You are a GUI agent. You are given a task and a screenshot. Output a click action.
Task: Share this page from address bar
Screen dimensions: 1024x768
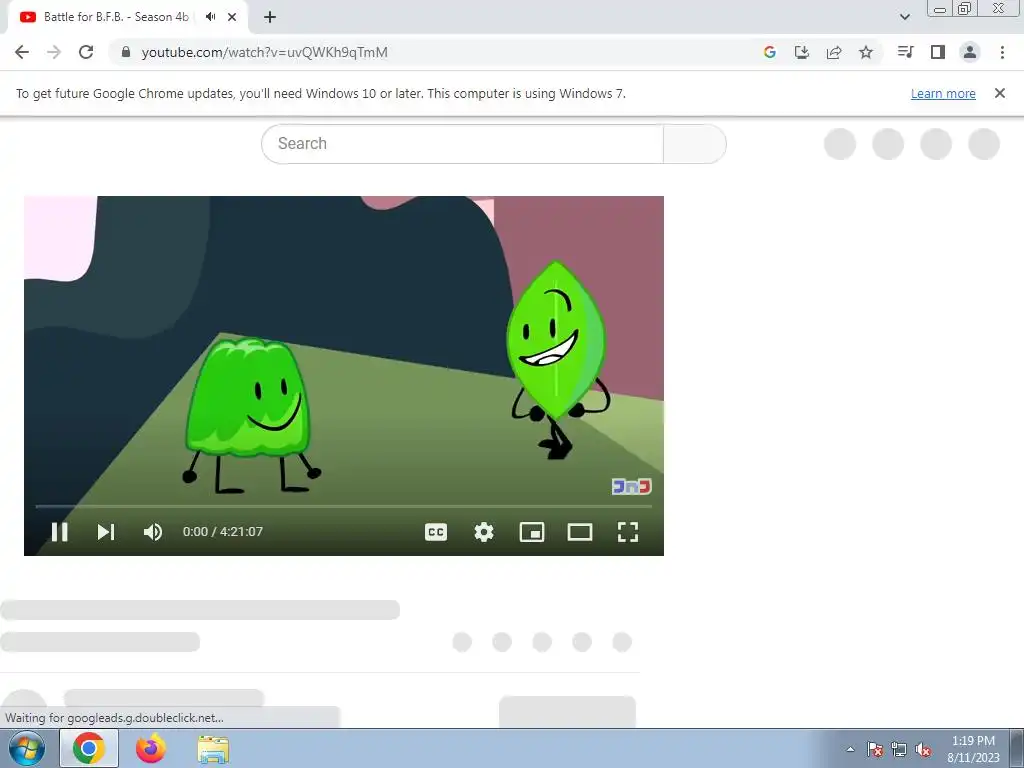(x=834, y=52)
